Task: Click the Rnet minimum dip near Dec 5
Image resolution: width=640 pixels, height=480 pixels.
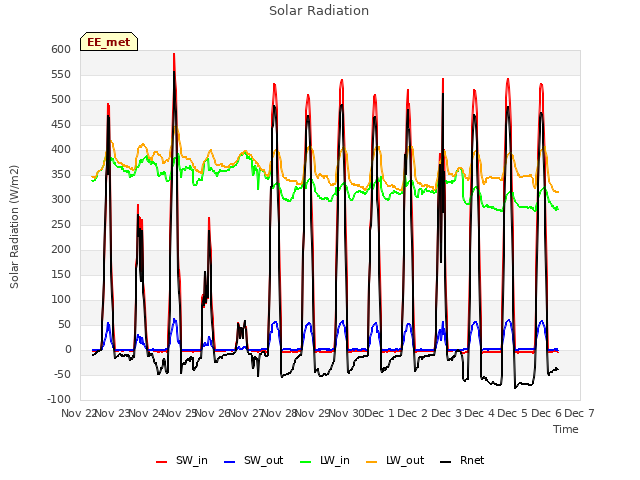Action: [515, 388]
